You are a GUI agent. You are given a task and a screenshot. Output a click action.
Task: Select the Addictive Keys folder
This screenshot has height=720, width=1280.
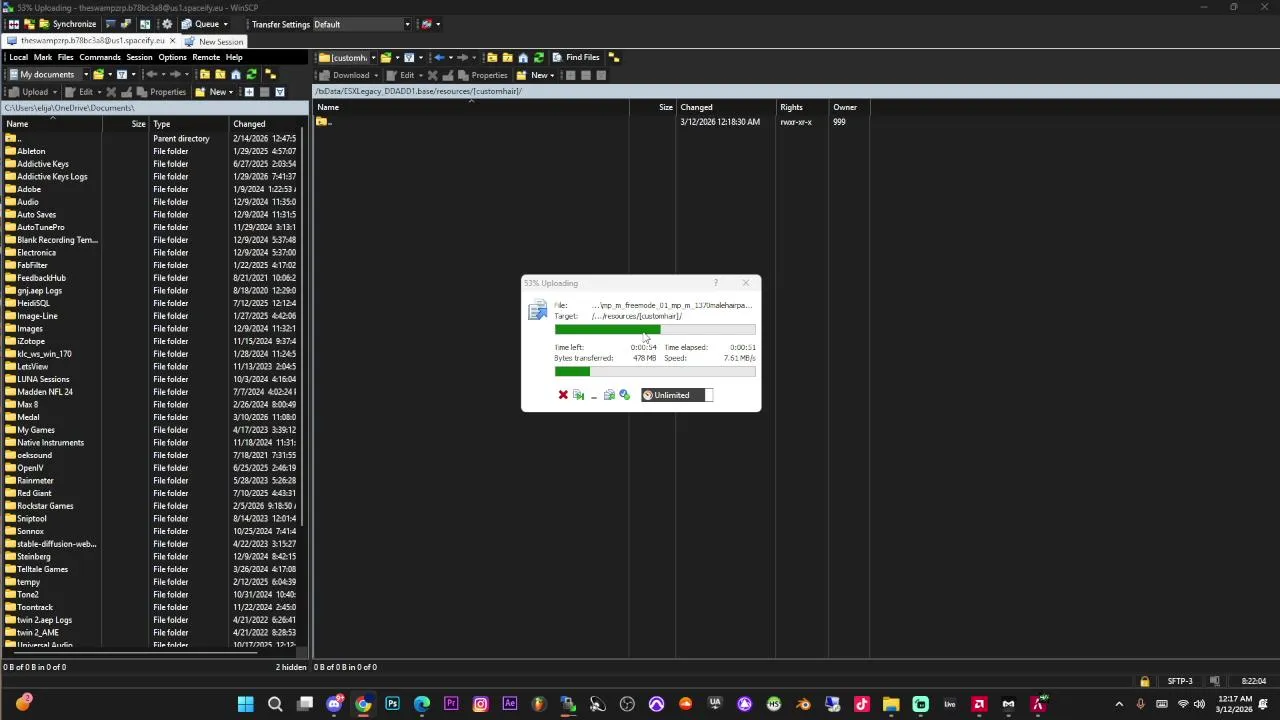tap(43, 164)
